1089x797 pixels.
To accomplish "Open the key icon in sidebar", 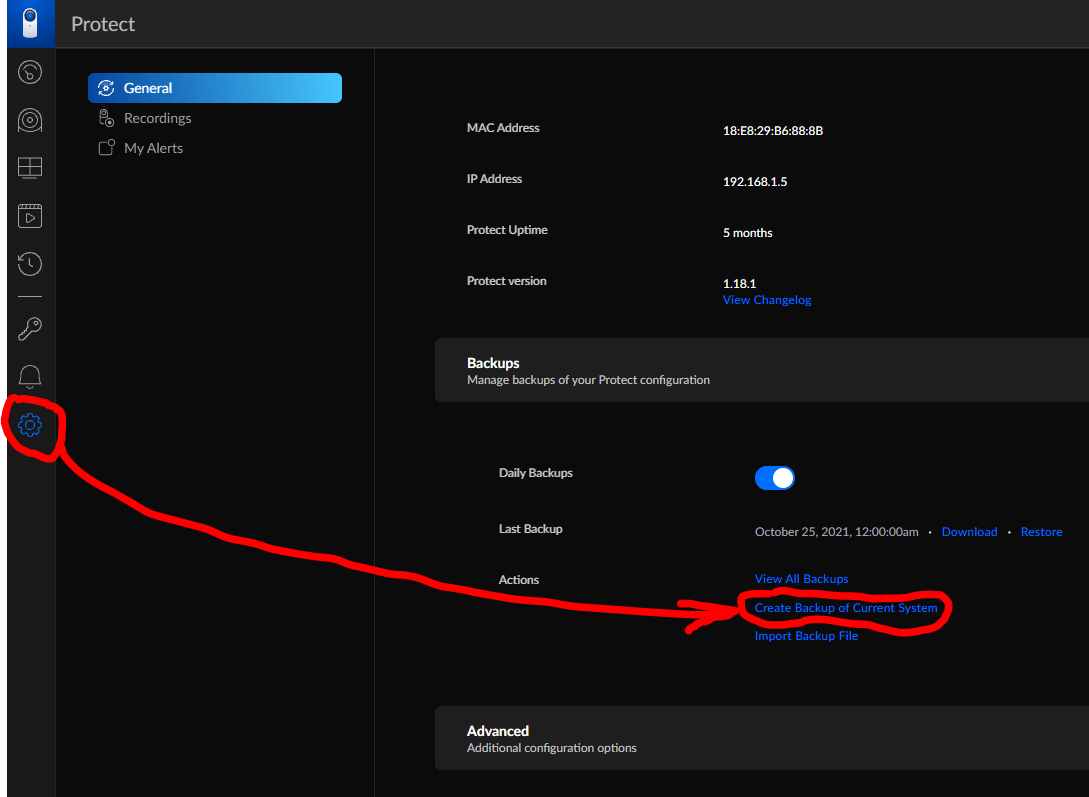I will (x=30, y=328).
